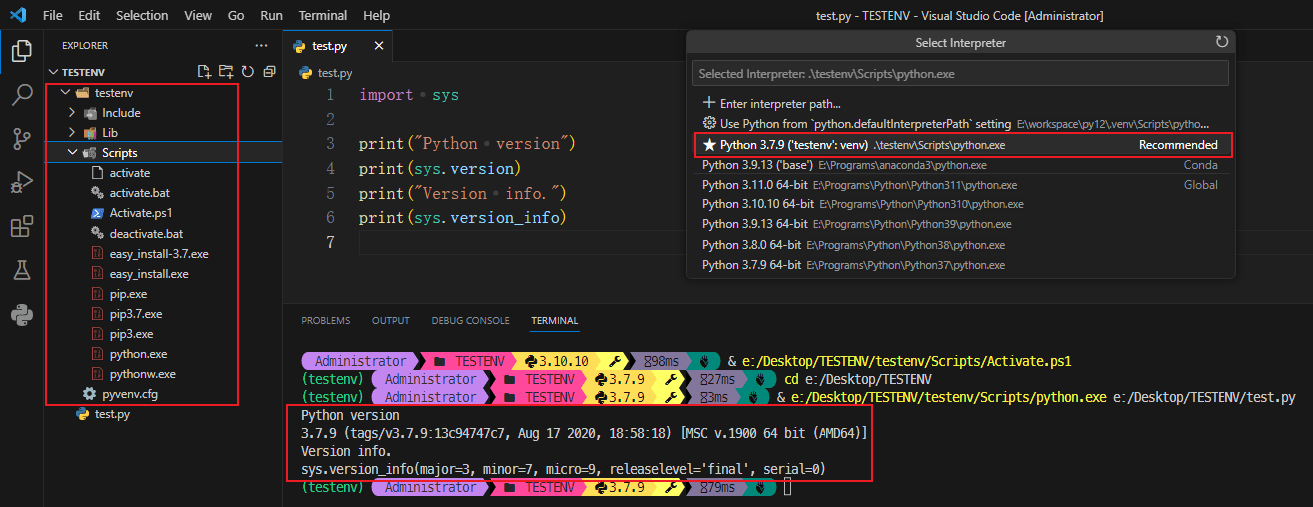Viewport: 1313px width, 507px height.
Task: Refresh the interpreter list
Action: coord(1221,42)
